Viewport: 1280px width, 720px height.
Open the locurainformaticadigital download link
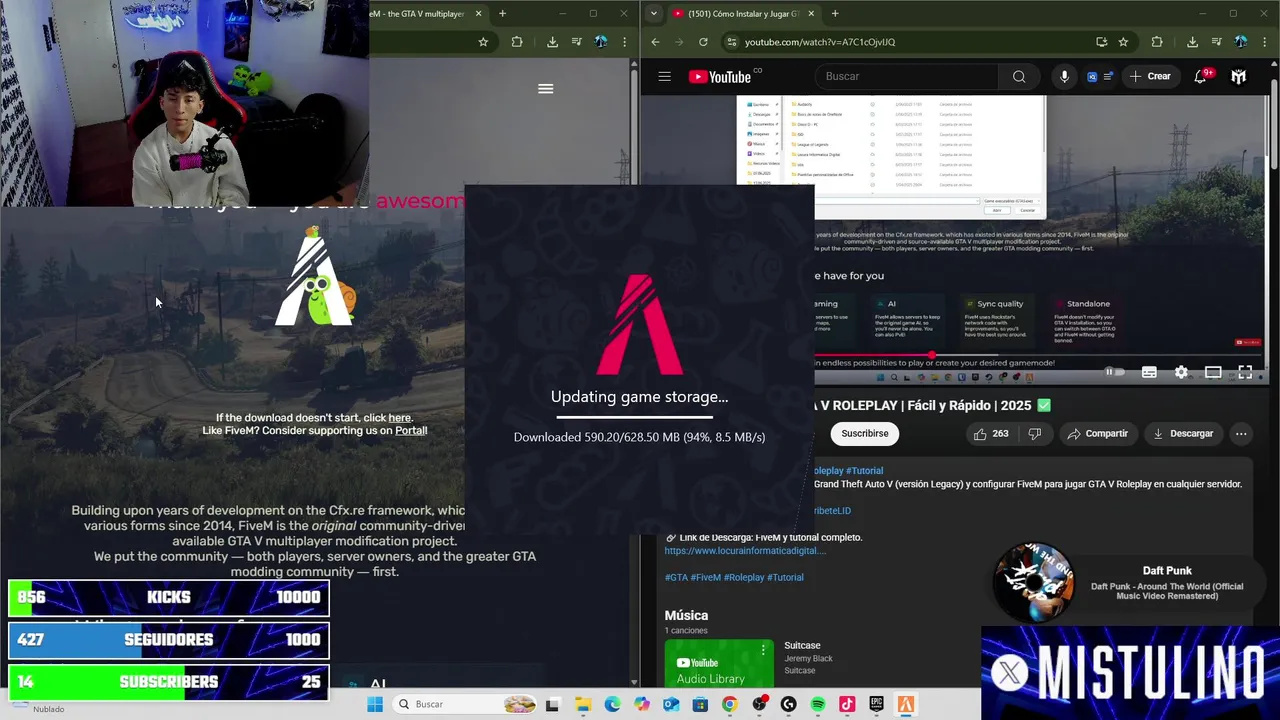click(745, 551)
